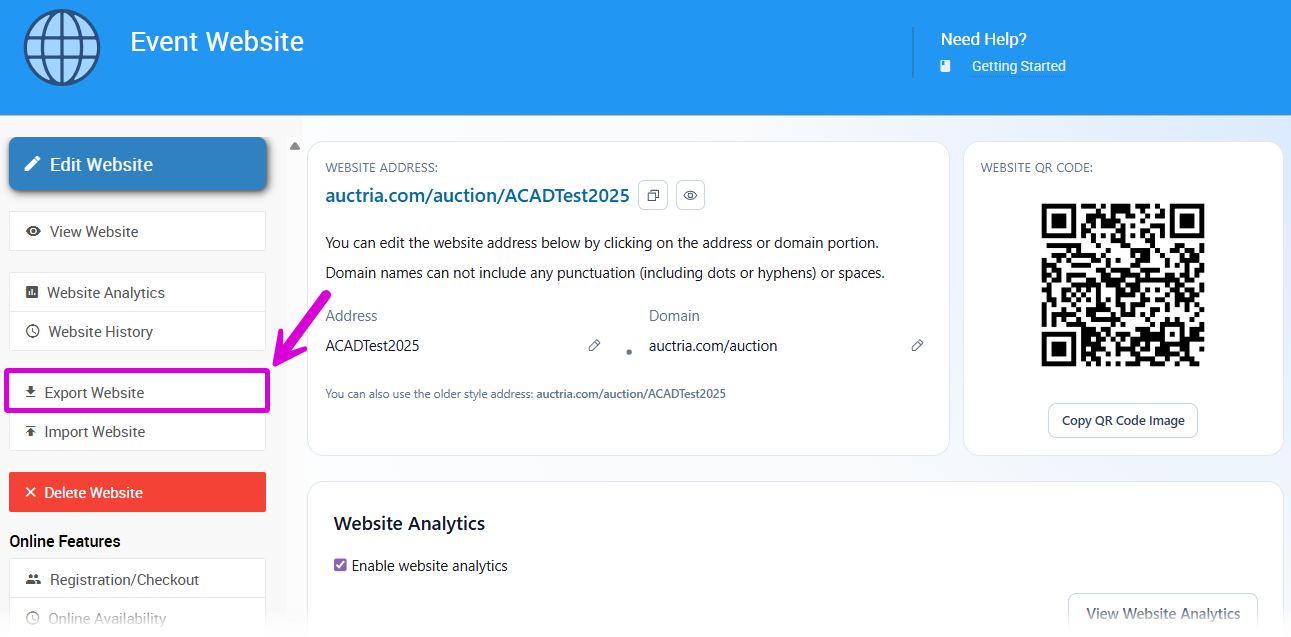Open the auctria.com/auction/ACADTest2025 address link

(x=477, y=196)
